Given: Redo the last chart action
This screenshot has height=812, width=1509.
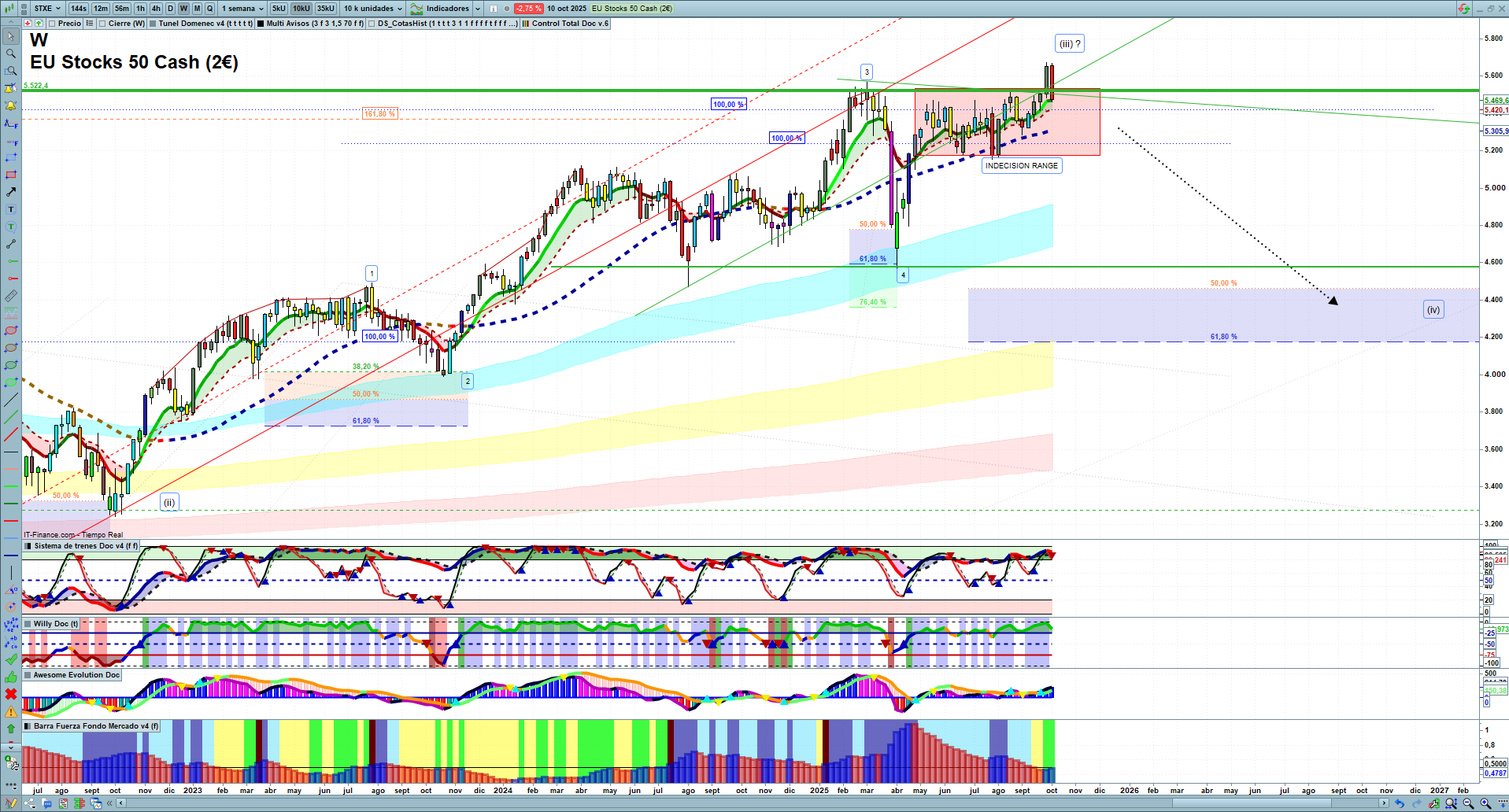Looking at the screenshot, I should 1416,803.
